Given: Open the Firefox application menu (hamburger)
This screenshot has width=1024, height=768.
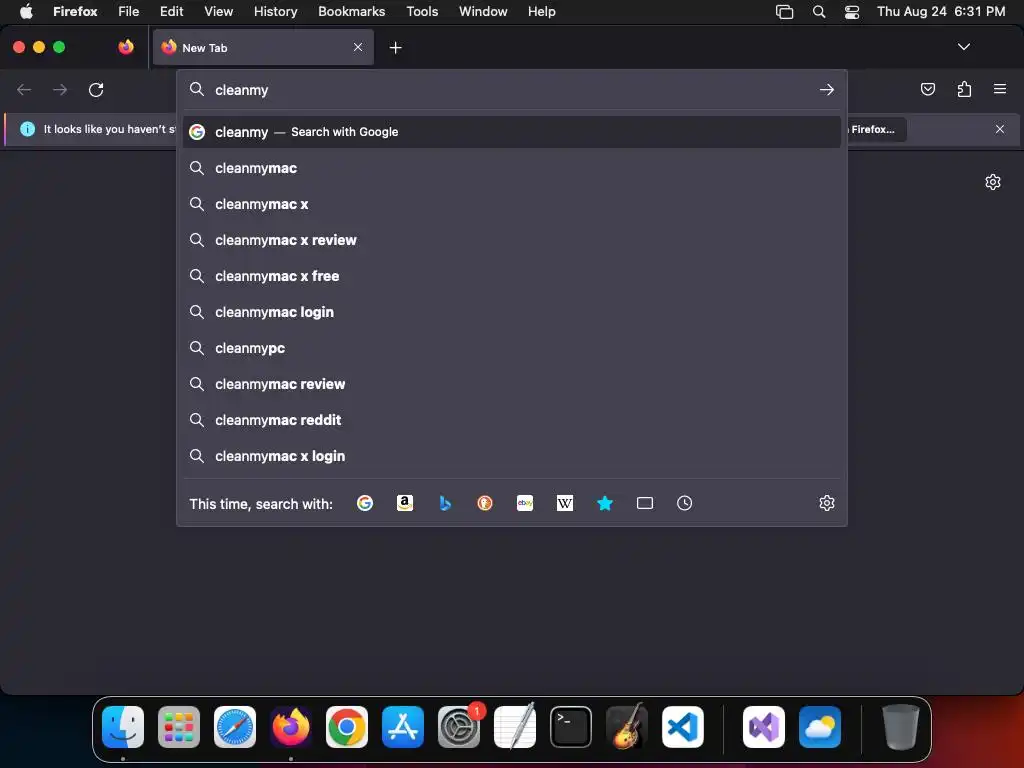Looking at the screenshot, I should (x=1000, y=89).
